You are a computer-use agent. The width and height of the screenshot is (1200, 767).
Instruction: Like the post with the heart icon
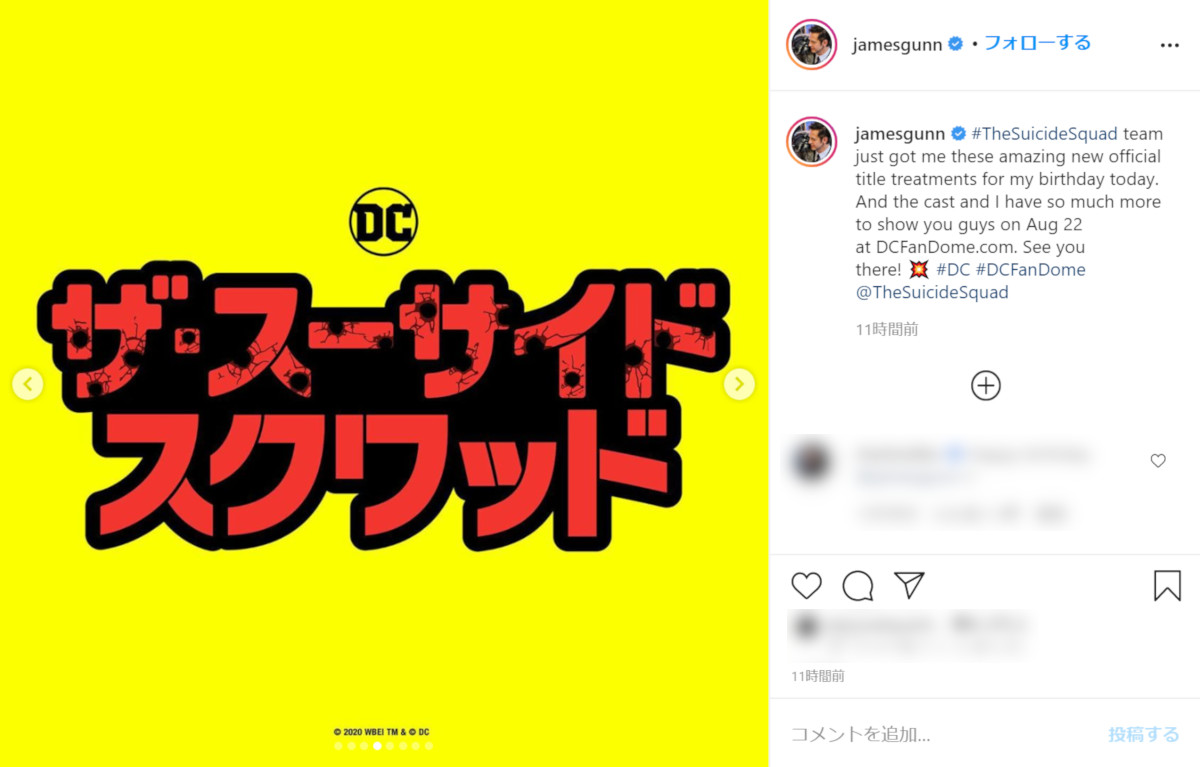806,586
